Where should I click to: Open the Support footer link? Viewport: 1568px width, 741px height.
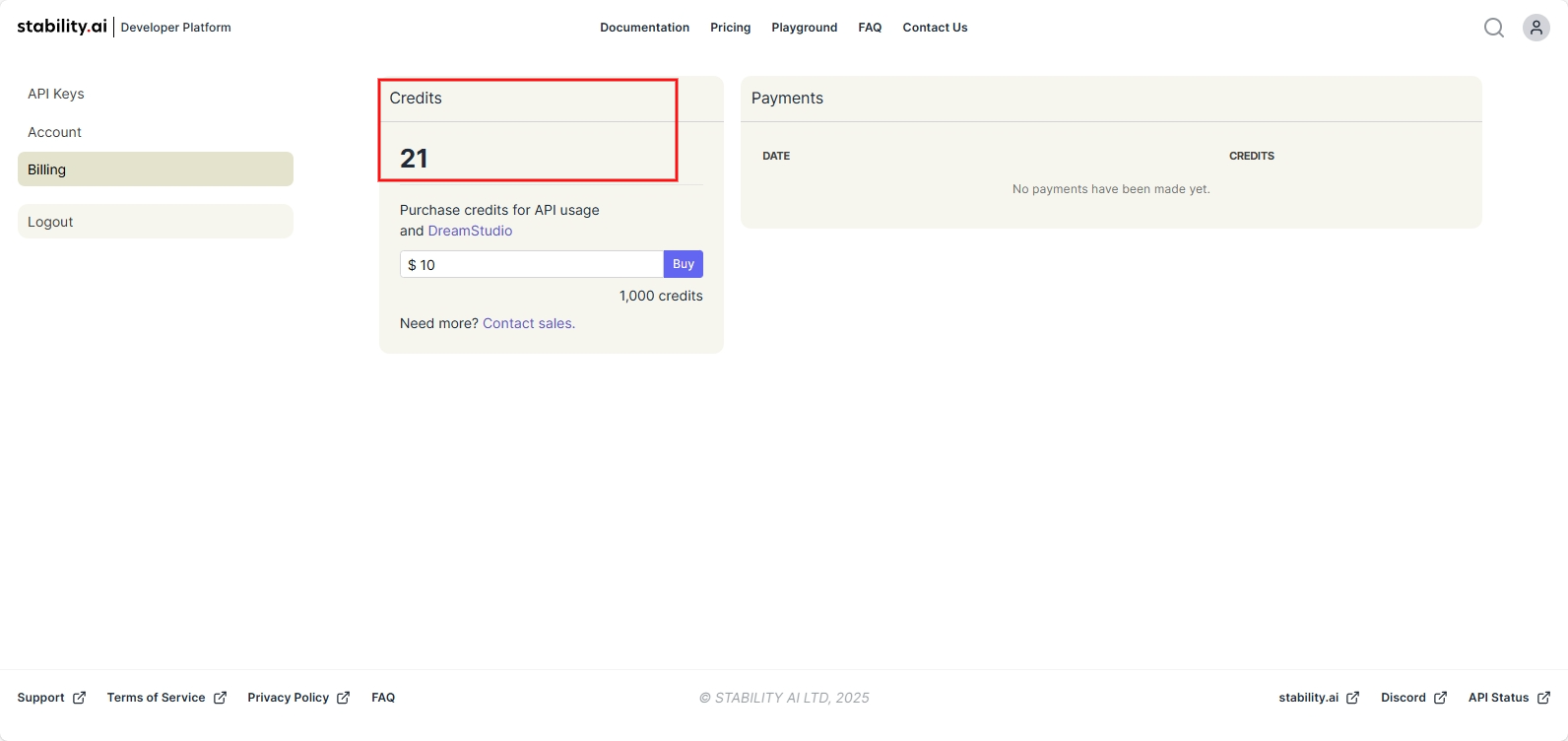pyautogui.click(x=51, y=698)
